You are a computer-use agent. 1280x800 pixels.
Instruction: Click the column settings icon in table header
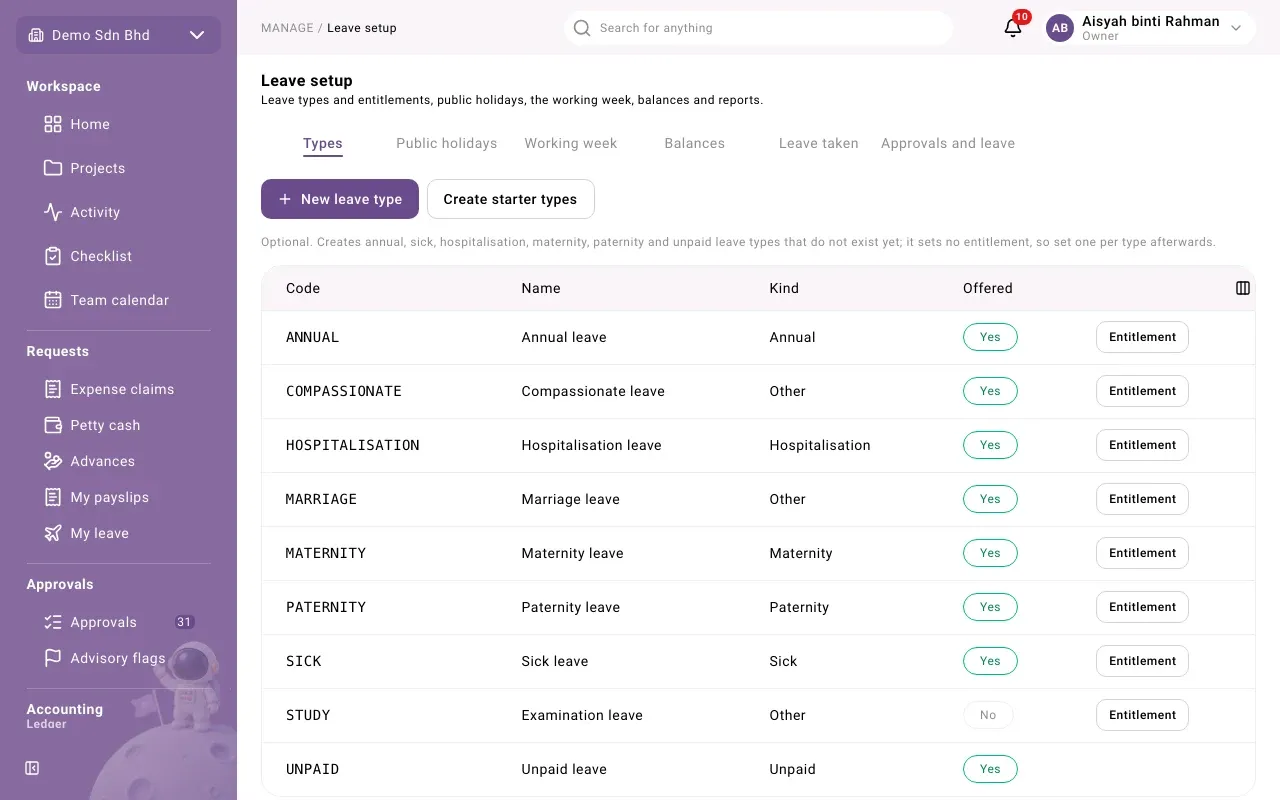1243,288
